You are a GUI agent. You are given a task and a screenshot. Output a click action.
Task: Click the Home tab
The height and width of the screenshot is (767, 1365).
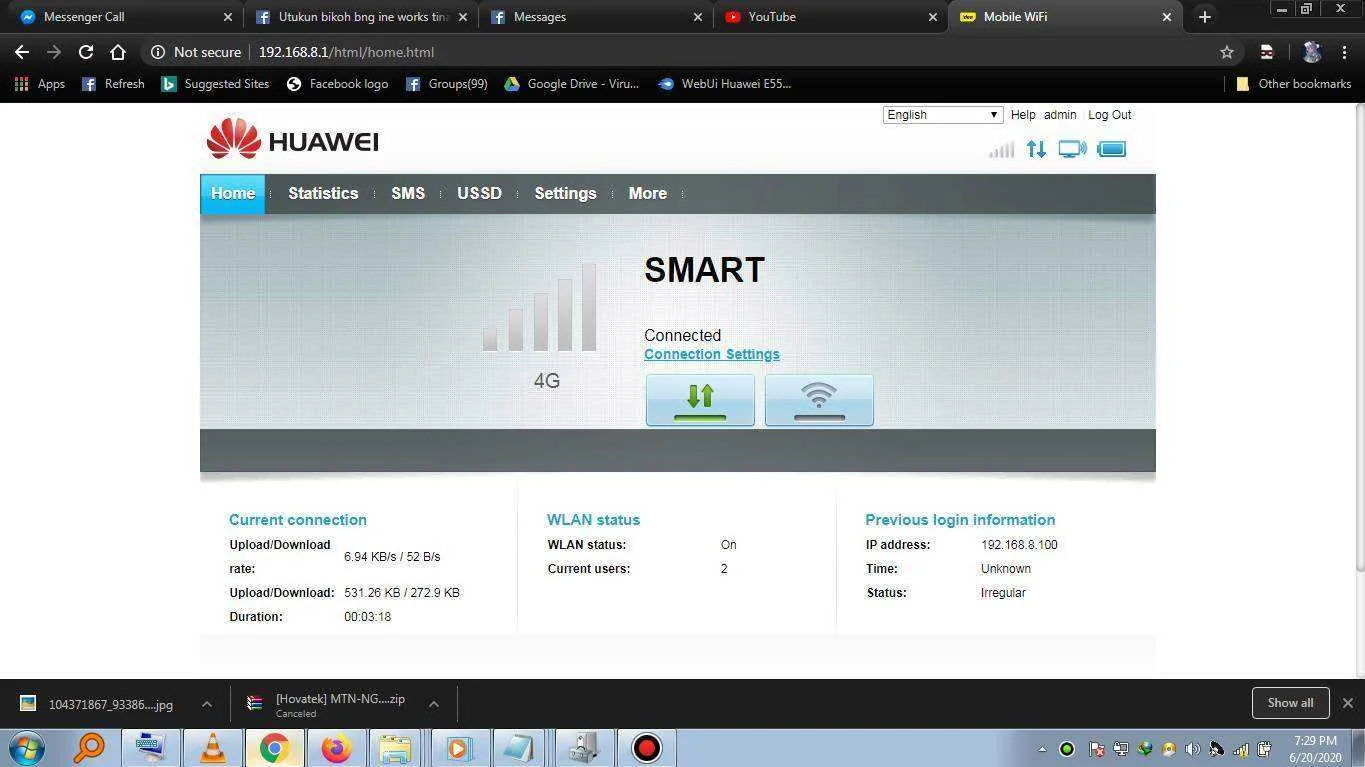coord(233,194)
